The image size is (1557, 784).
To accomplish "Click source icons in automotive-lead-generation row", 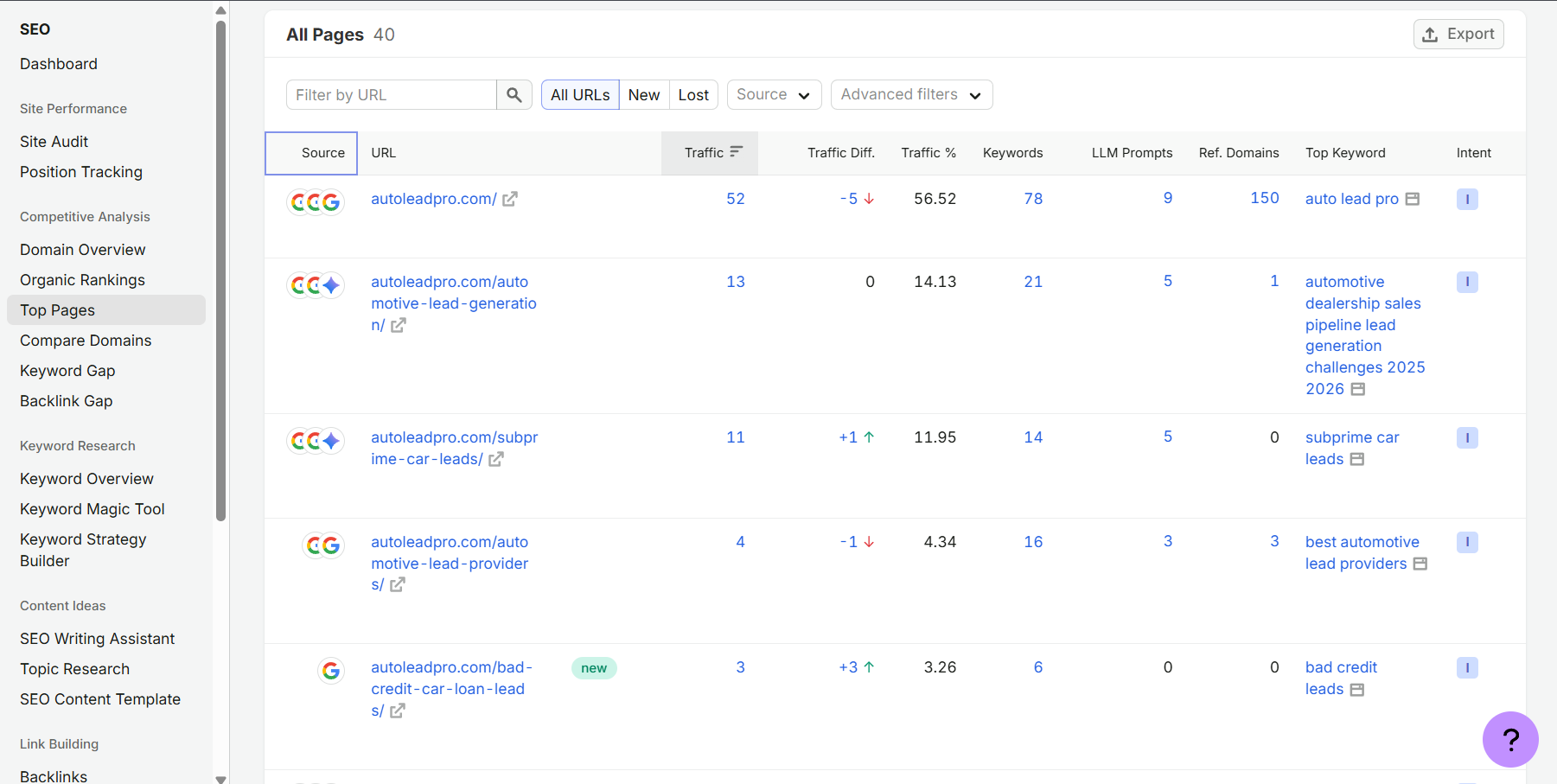I will [x=316, y=285].
